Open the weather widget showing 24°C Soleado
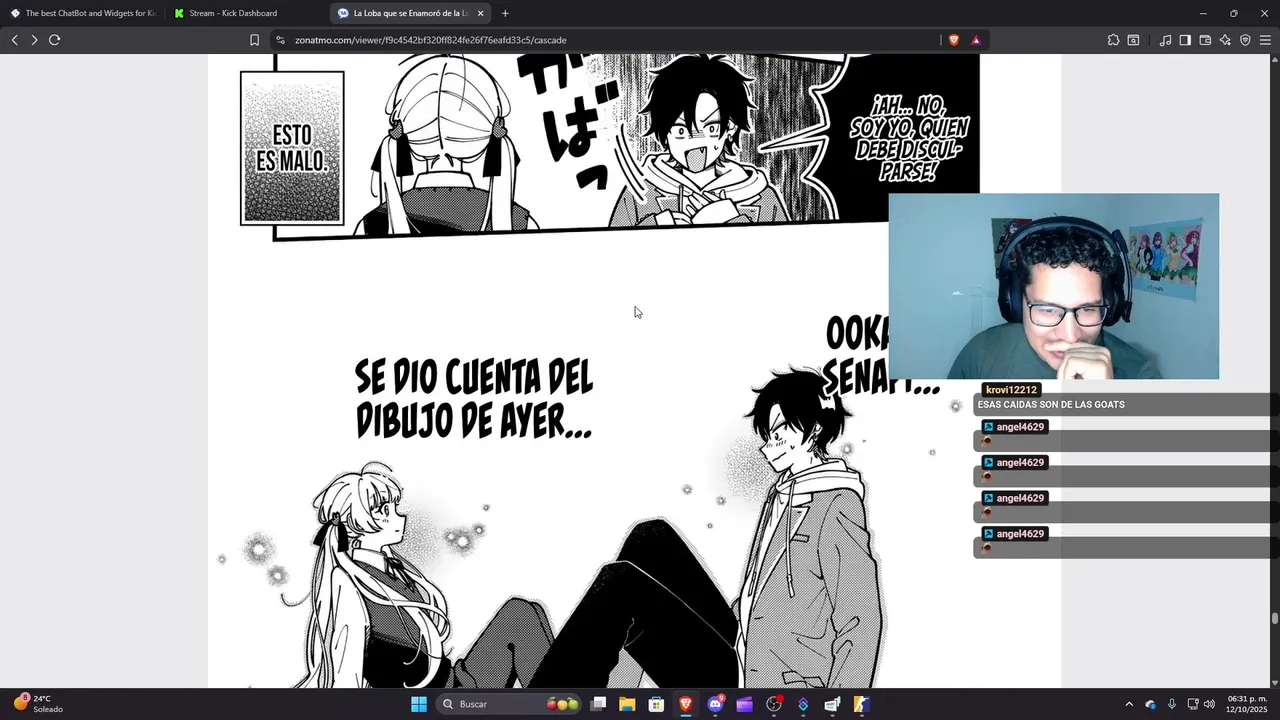Screen dimensions: 1280x720 [x=38, y=704]
